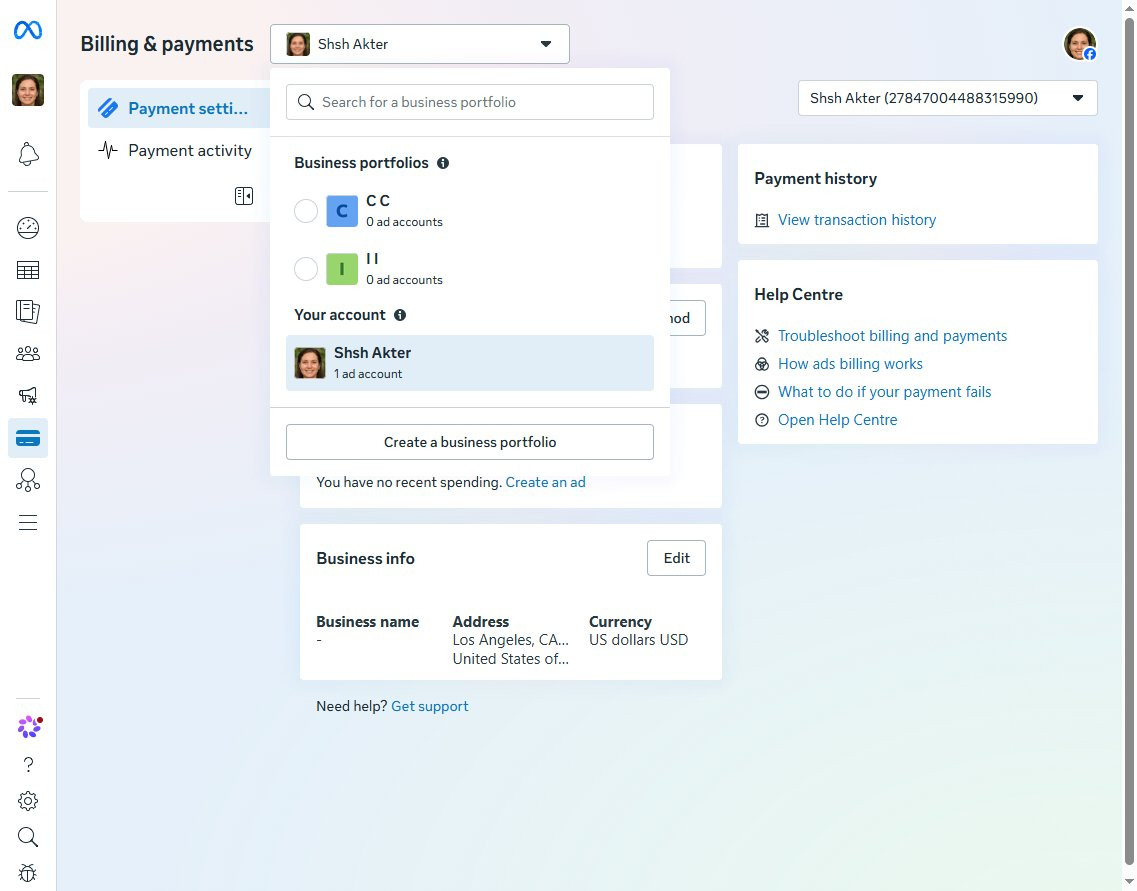The height and width of the screenshot is (891, 1137).
Task: Open Troubleshoot billing and payments link
Action: tap(893, 336)
